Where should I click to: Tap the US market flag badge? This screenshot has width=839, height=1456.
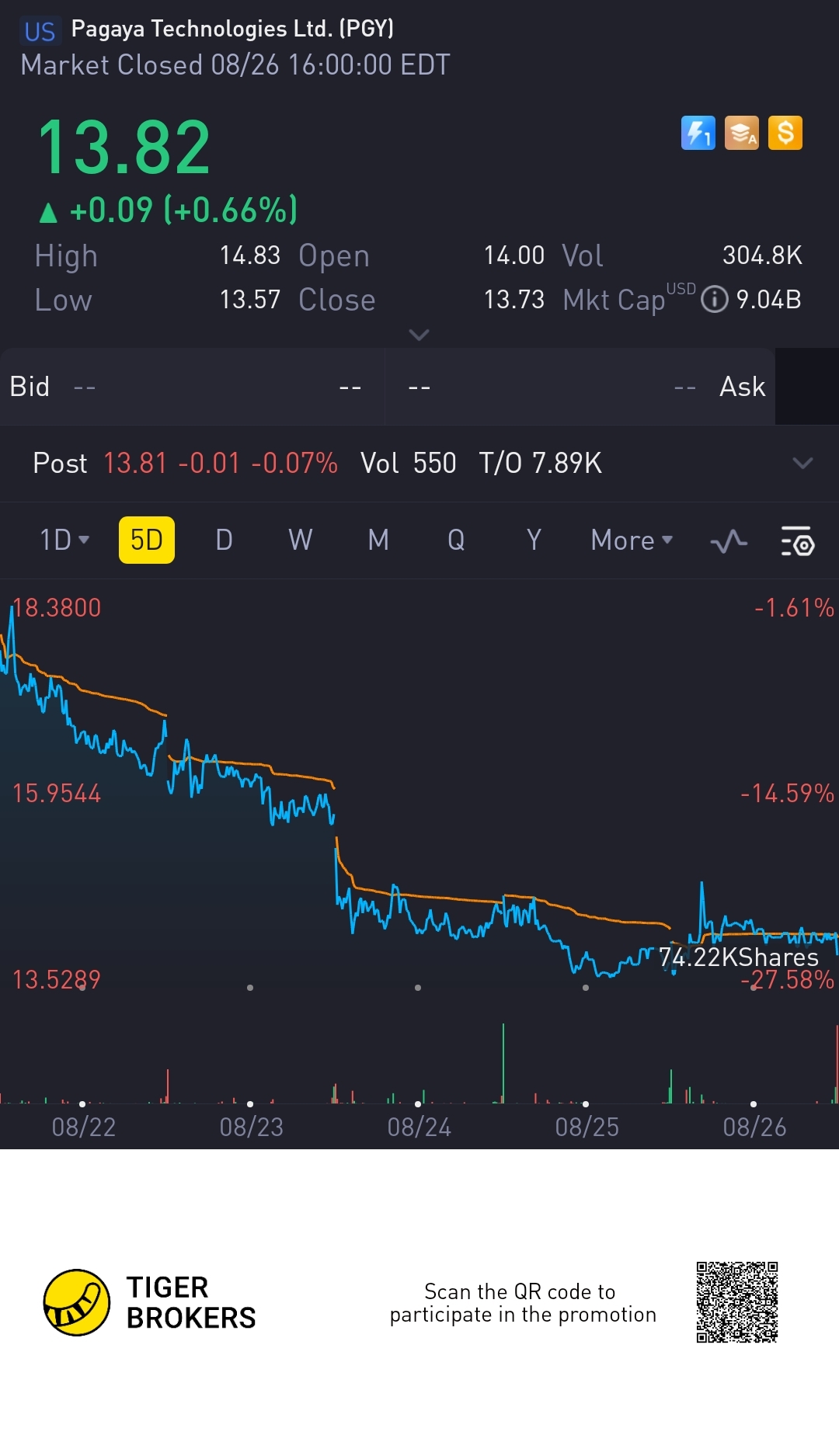(40, 31)
